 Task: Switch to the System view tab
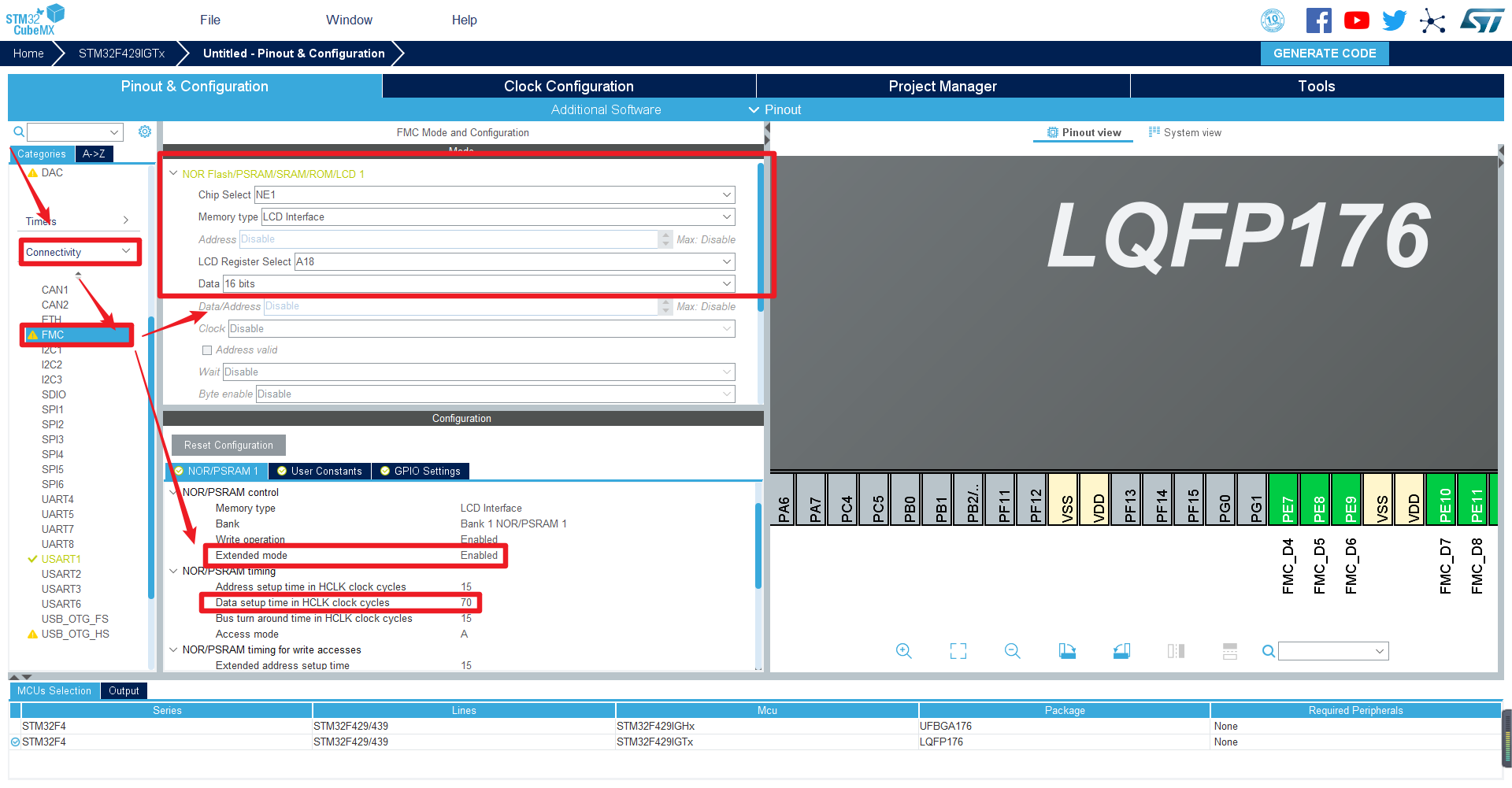pyautogui.click(x=1185, y=132)
